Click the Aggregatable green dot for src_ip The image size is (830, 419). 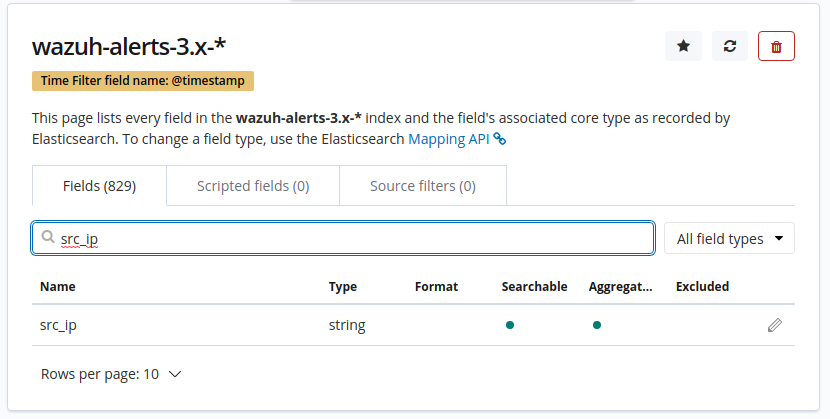point(597,325)
